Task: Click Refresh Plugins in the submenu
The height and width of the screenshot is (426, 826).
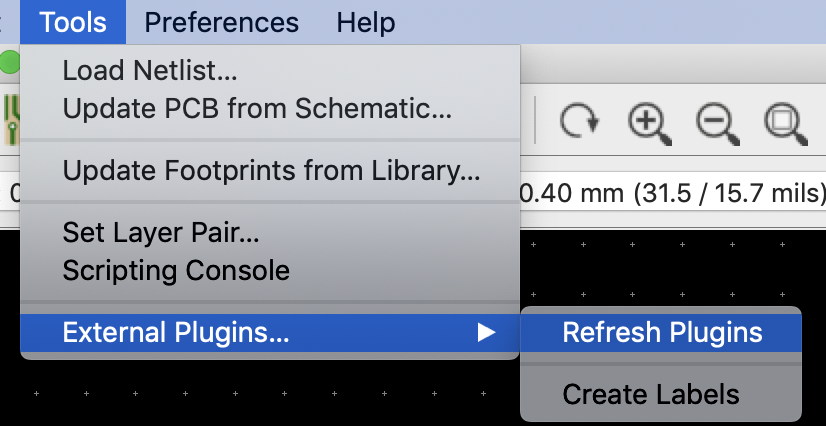Action: click(662, 333)
